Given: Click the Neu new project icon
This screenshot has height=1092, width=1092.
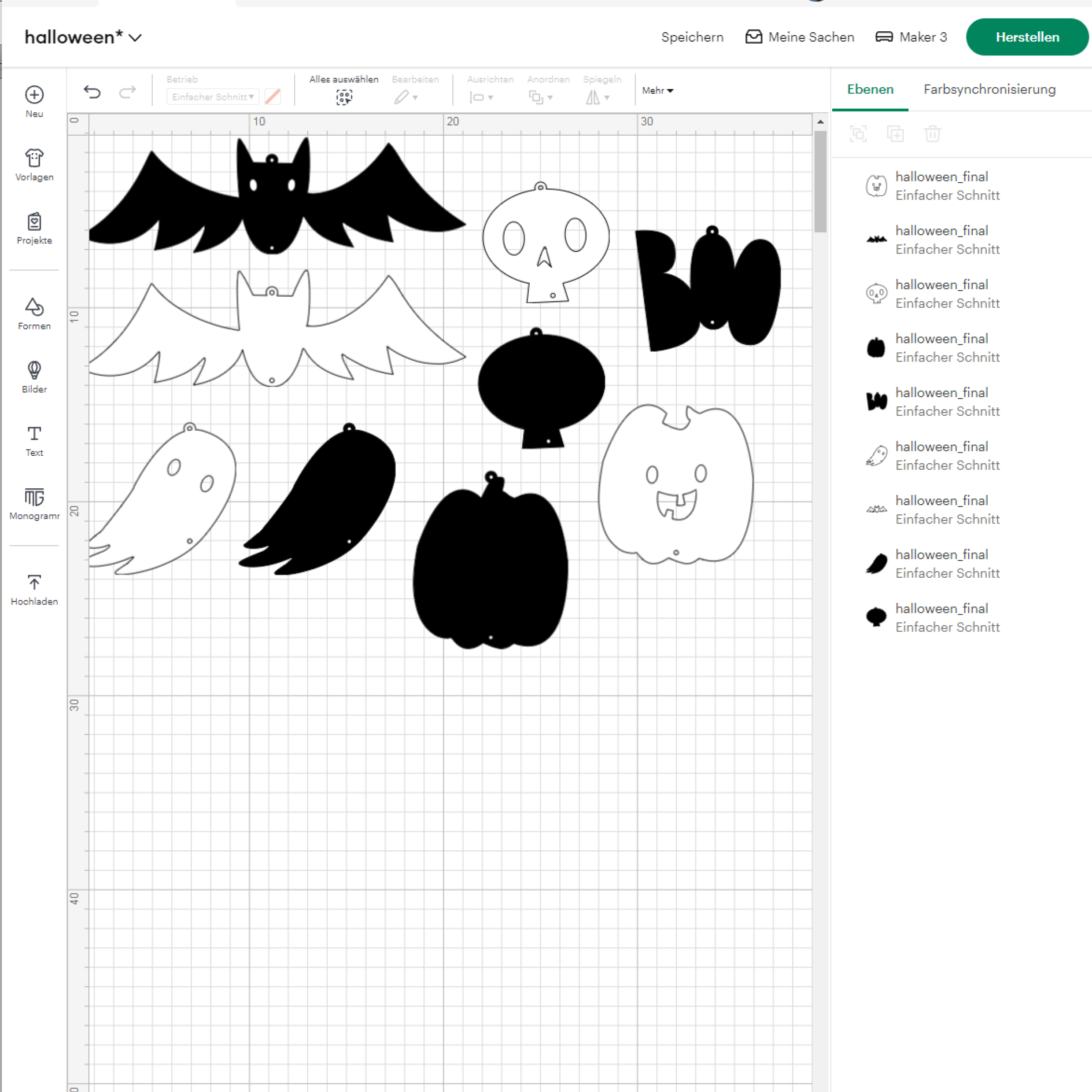Looking at the screenshot, I should click(x=34, y=95).
